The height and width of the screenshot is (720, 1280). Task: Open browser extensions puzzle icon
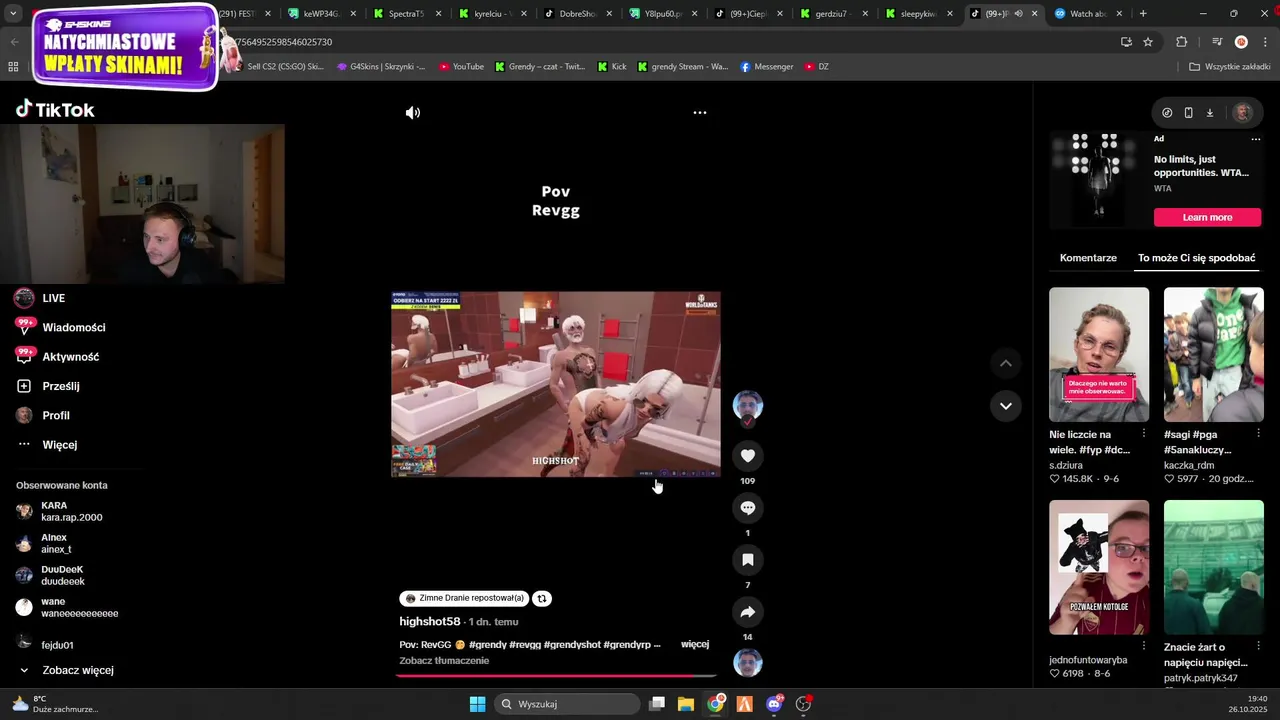tap(1182, 42)
